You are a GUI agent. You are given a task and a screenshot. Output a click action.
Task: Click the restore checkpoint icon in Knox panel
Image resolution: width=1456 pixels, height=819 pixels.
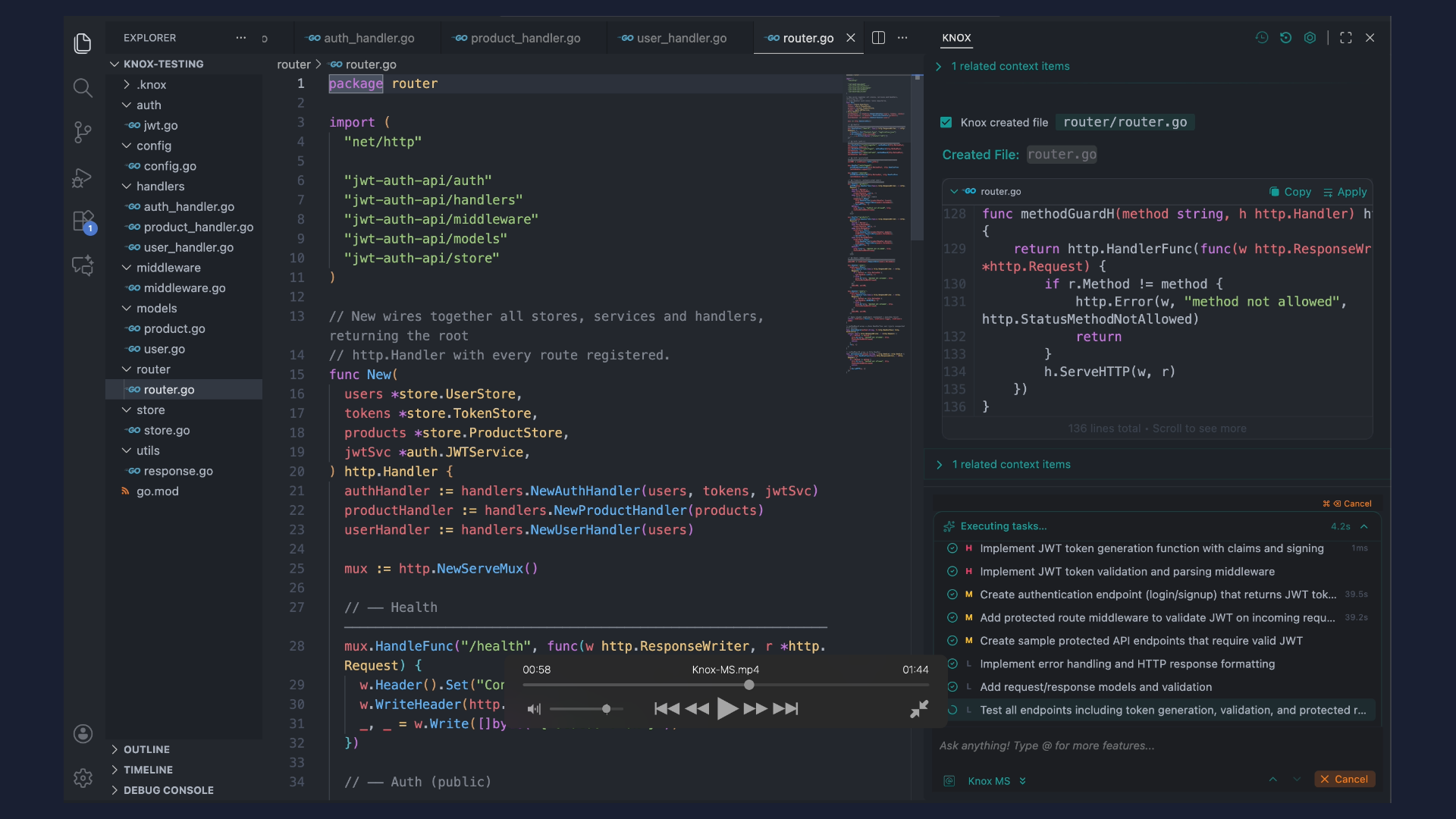tap(1286, 37)
